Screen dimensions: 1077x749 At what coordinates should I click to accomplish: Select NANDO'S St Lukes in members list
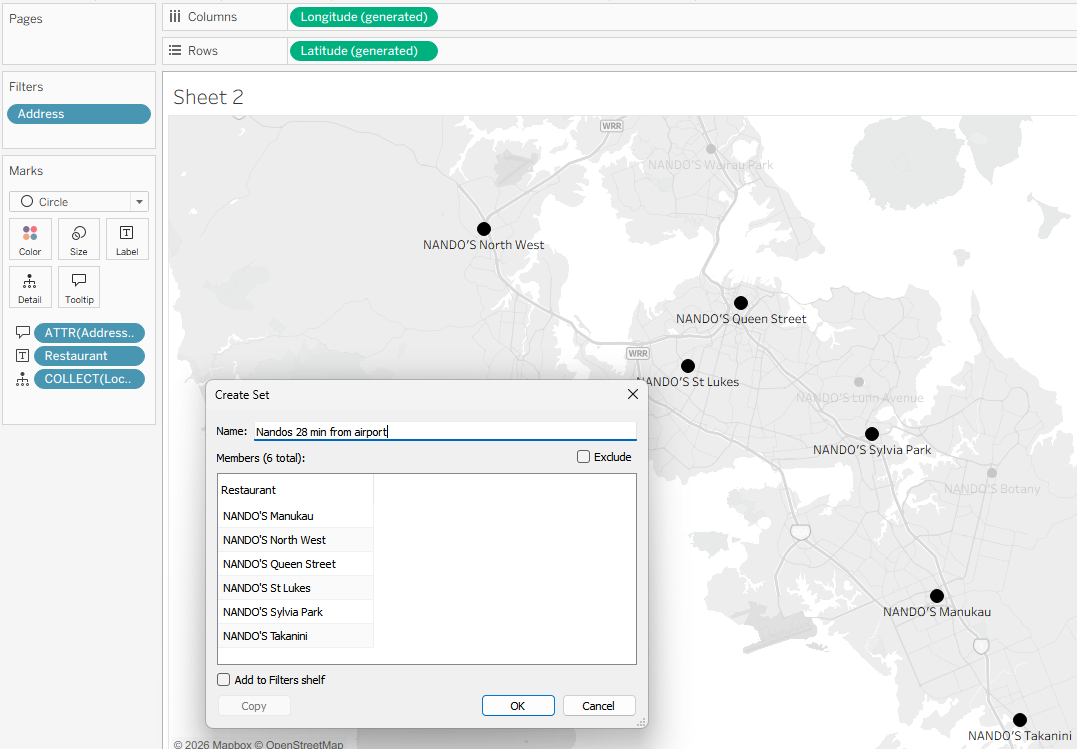[x=295, y=588]
